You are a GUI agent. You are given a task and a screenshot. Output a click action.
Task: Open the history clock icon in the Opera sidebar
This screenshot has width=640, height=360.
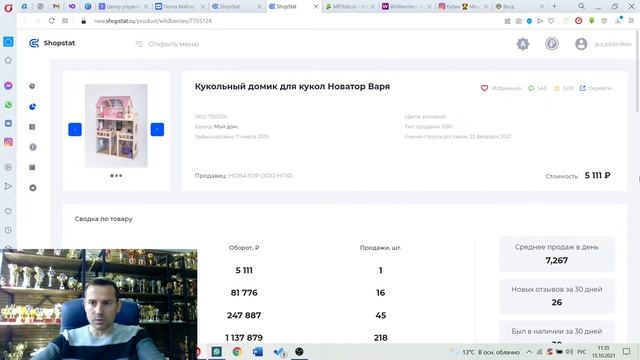pyautogui.click(x=8, y=230)
